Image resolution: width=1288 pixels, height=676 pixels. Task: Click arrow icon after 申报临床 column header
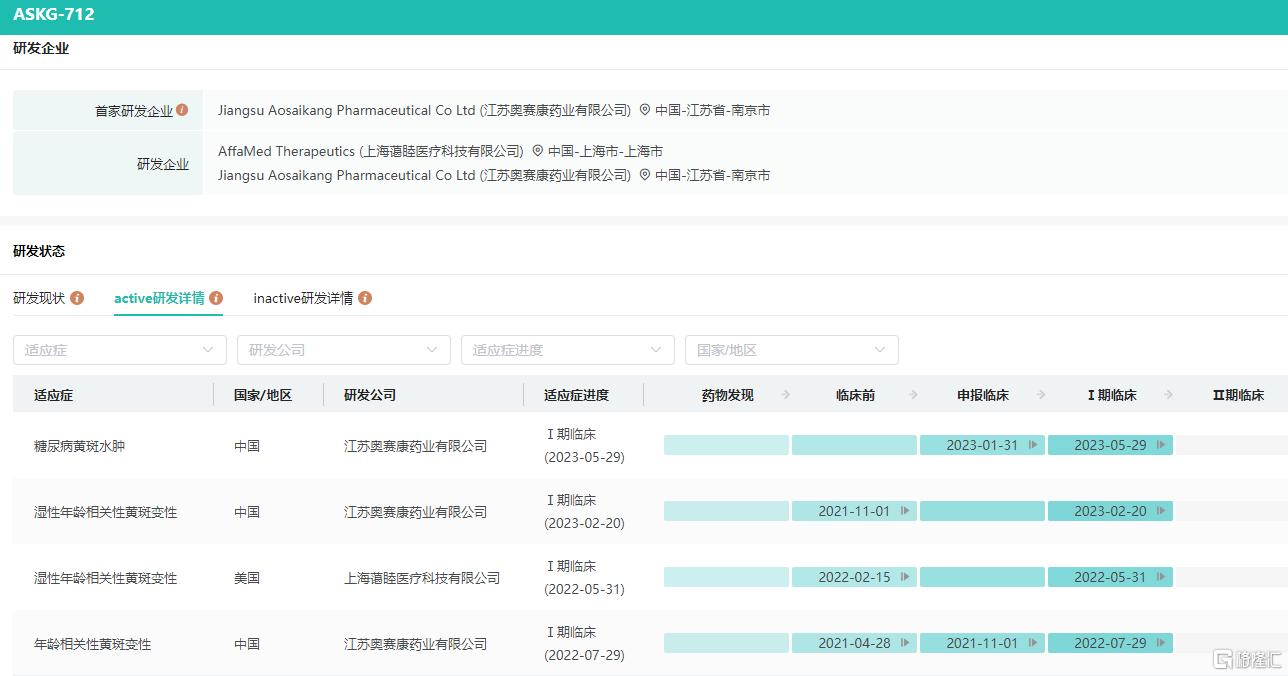click(x=1042, y=395)
